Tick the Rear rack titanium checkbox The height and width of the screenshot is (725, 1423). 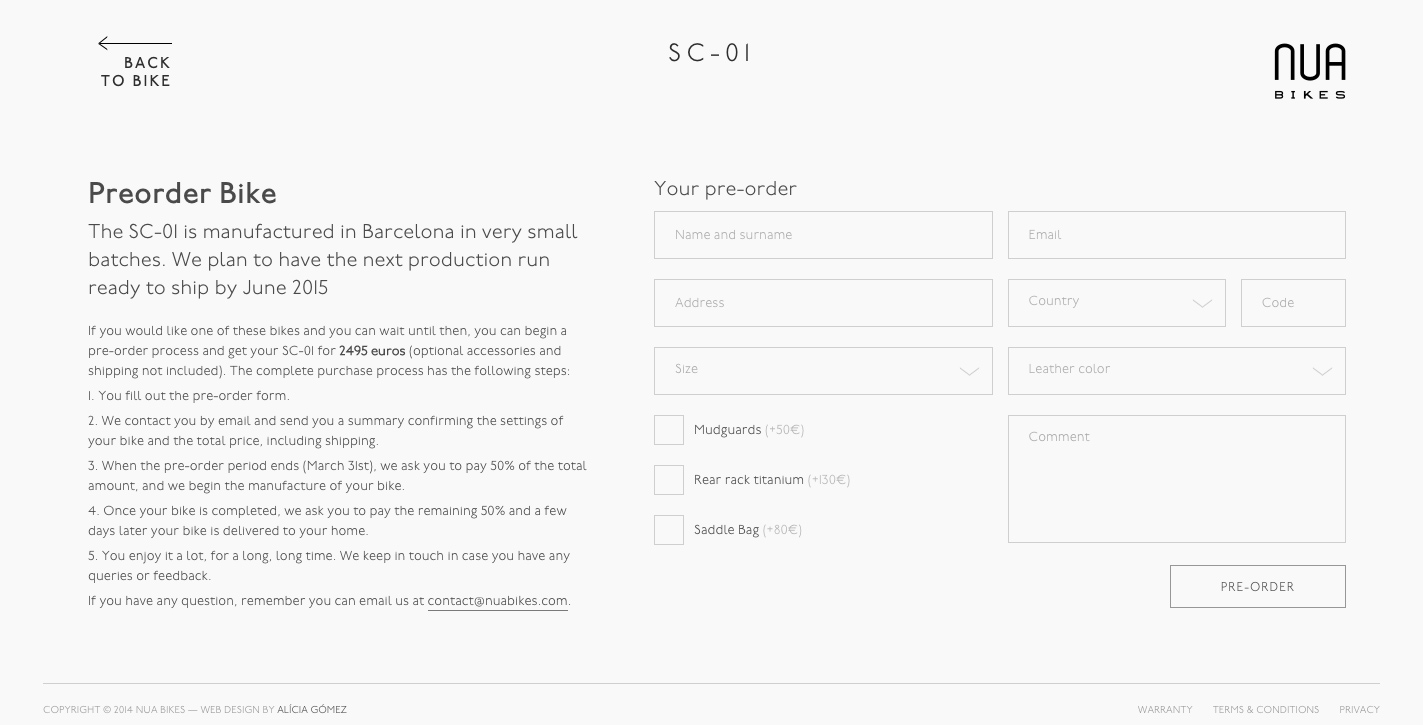[x=669, y=480]
